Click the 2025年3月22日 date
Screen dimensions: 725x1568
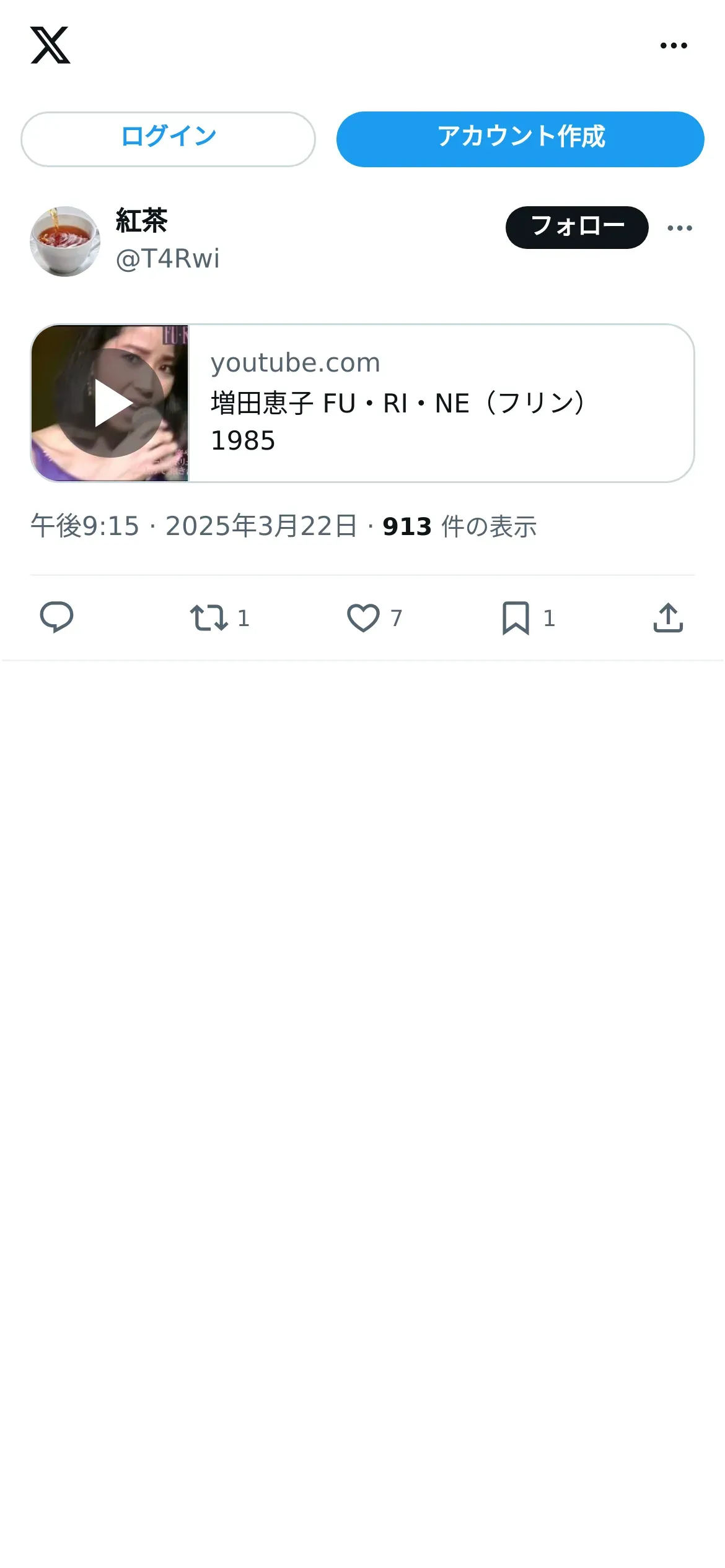click(x=261, y=526)
